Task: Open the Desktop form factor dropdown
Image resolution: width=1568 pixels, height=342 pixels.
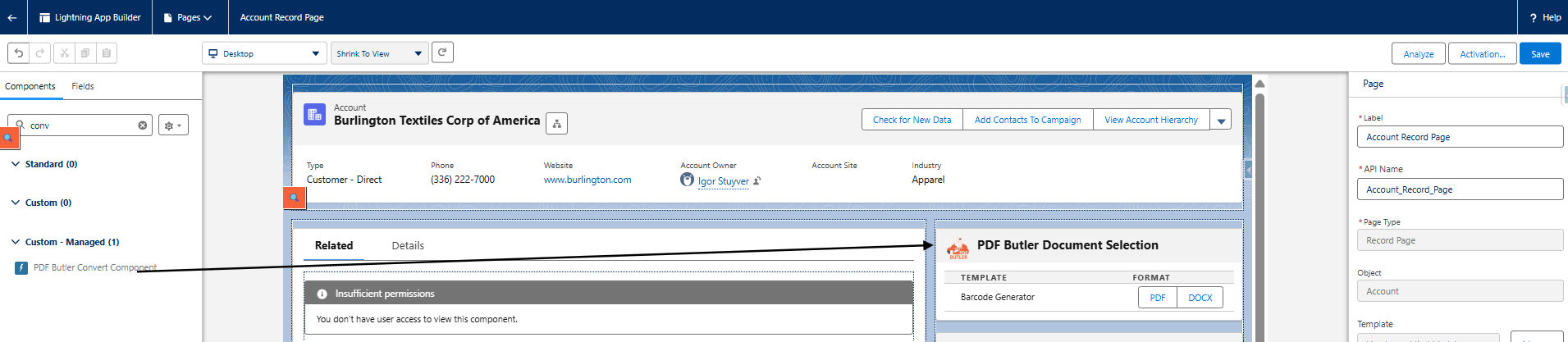Action: pos(264,53)
